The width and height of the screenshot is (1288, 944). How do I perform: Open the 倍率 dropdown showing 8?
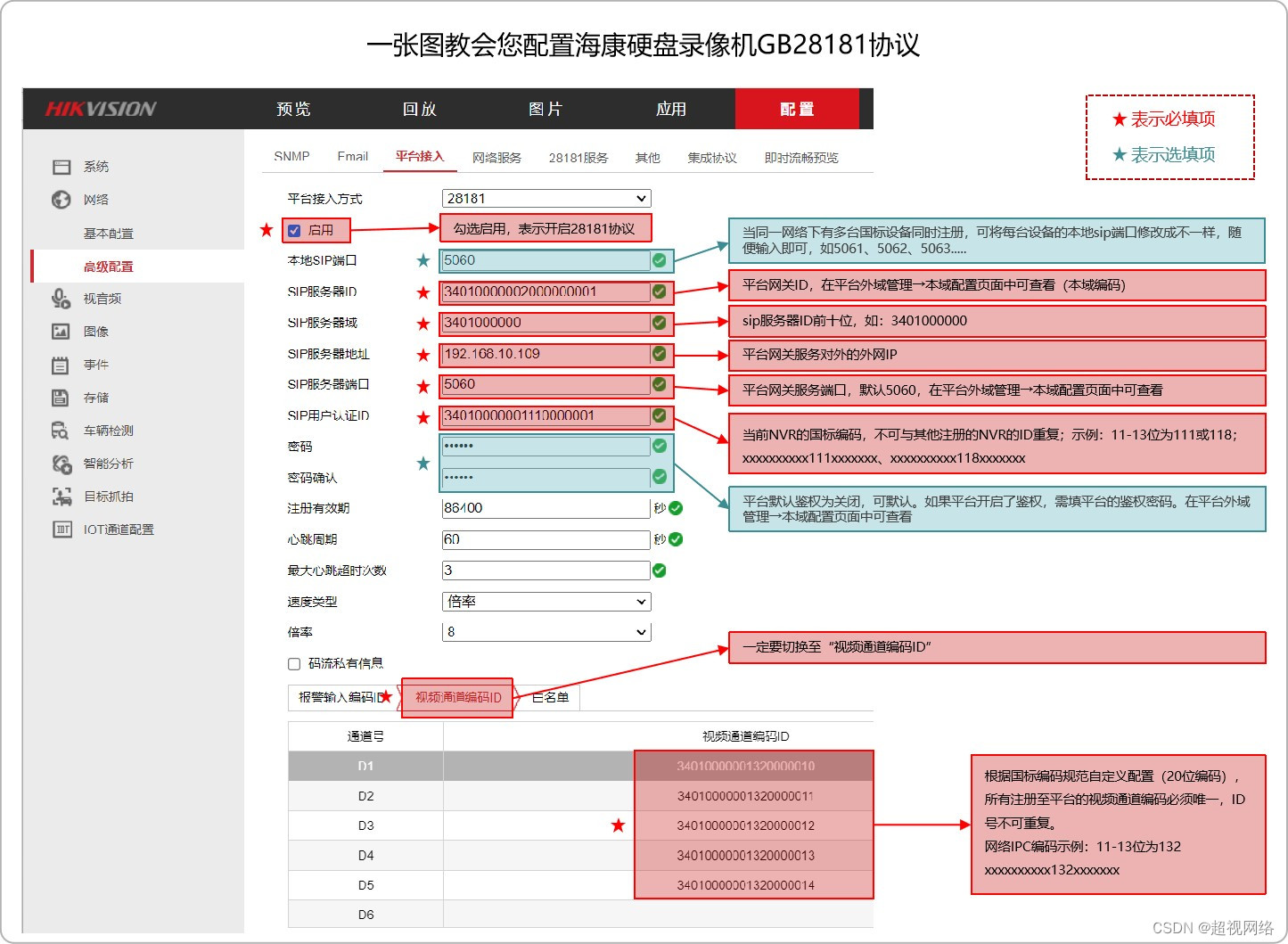546,632
